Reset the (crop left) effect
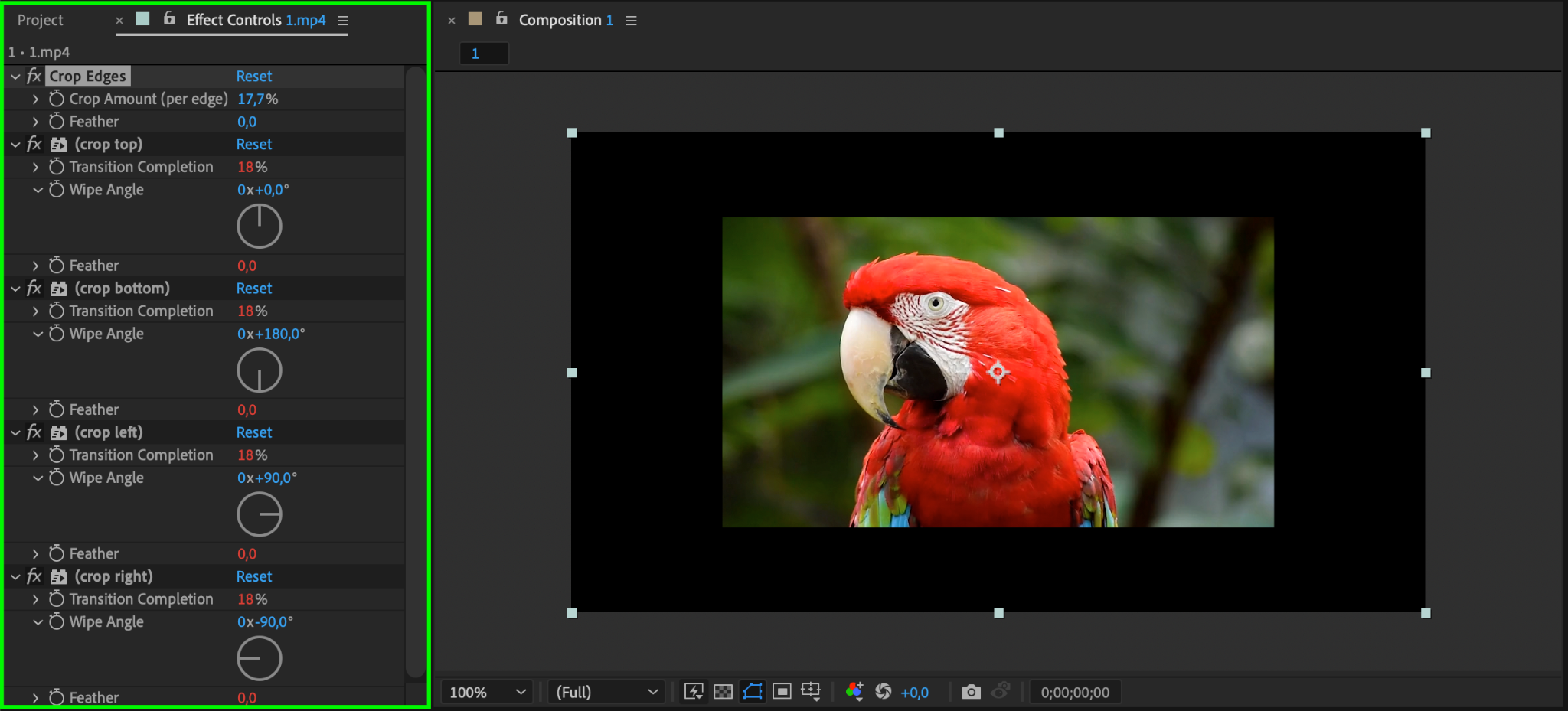1568x711 pixels. [x=253, y=432]
